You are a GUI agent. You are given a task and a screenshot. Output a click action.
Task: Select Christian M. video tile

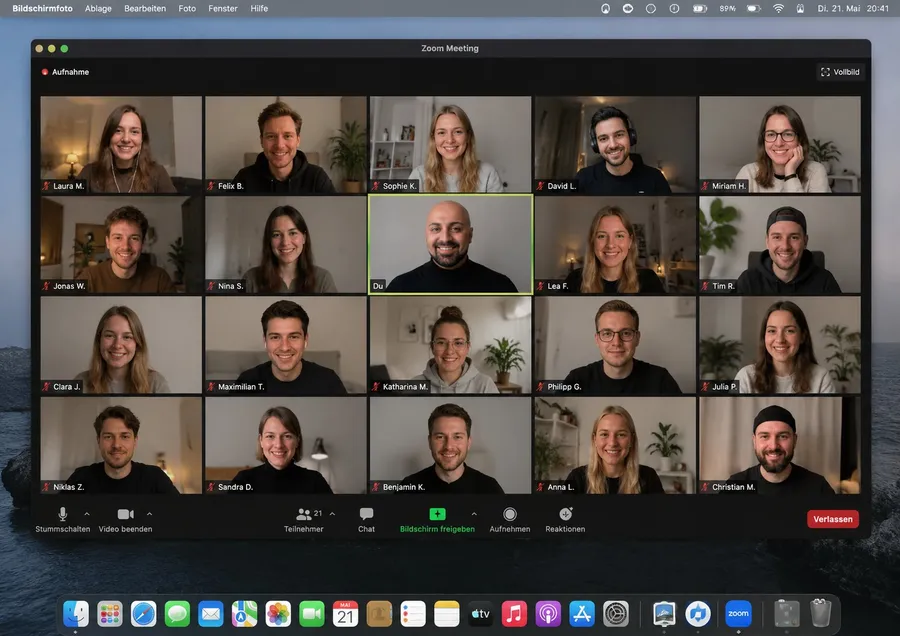tap(780, 445)
